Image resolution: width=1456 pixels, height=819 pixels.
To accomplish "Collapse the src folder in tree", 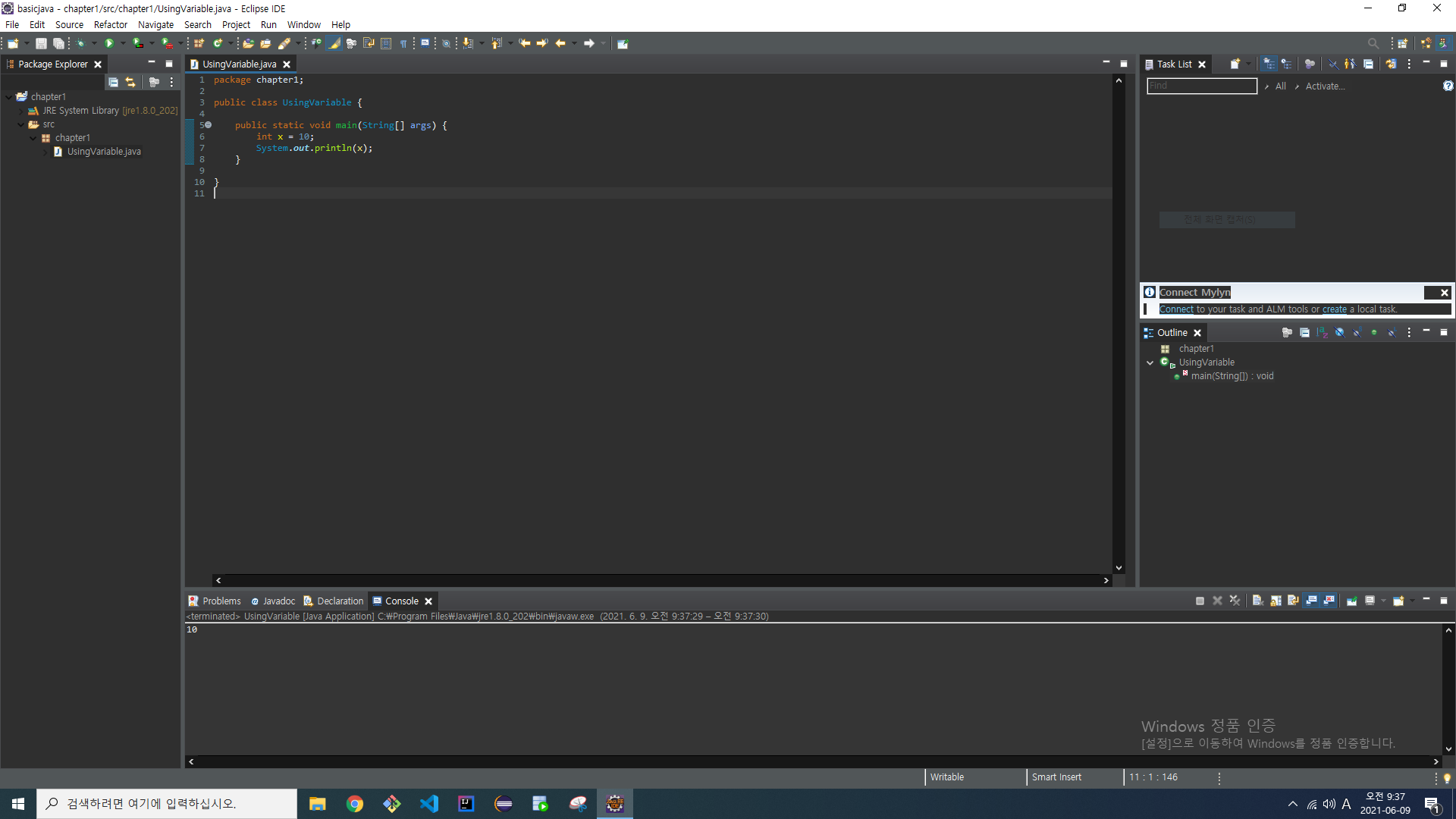I will [21, 124].
